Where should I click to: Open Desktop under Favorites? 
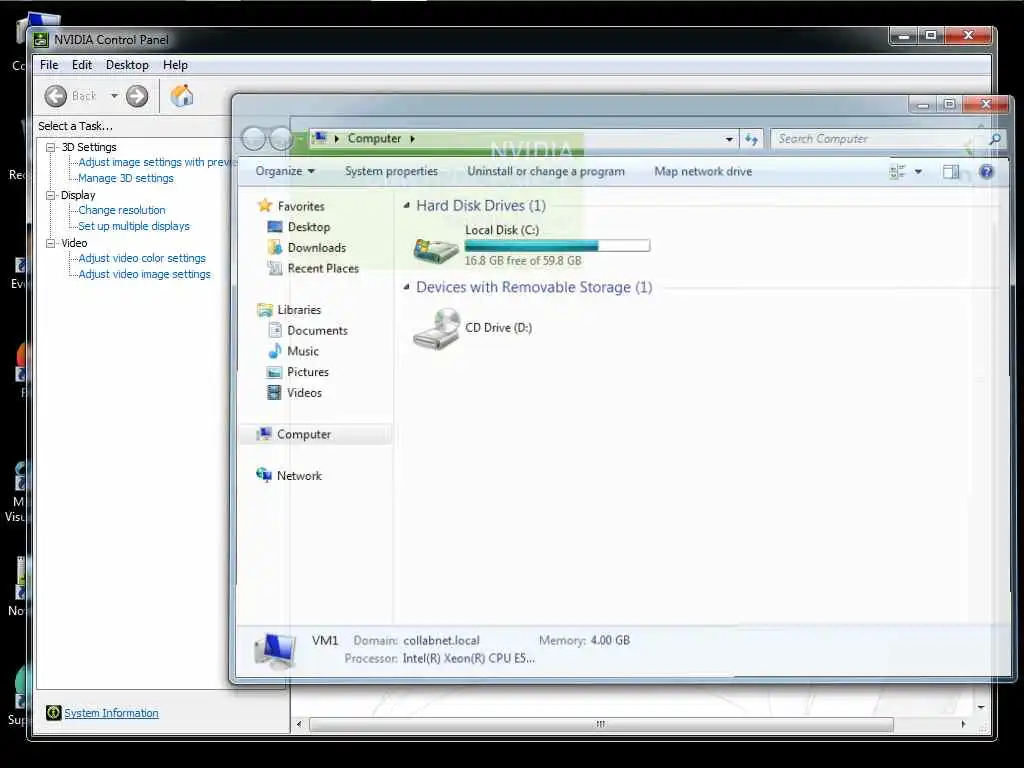click(x=309, y=227)
